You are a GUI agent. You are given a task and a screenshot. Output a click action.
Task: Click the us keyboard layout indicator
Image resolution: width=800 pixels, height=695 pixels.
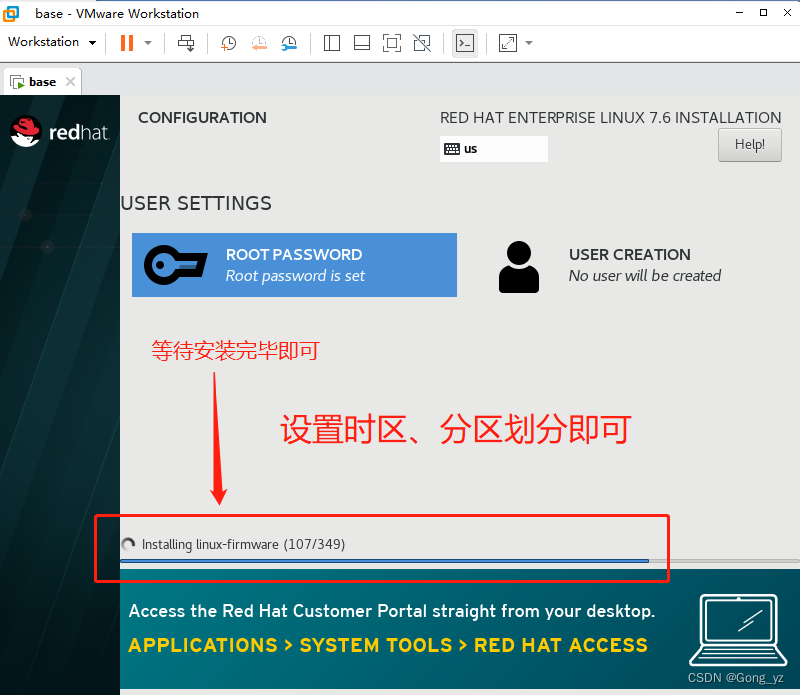click(493, 149)
